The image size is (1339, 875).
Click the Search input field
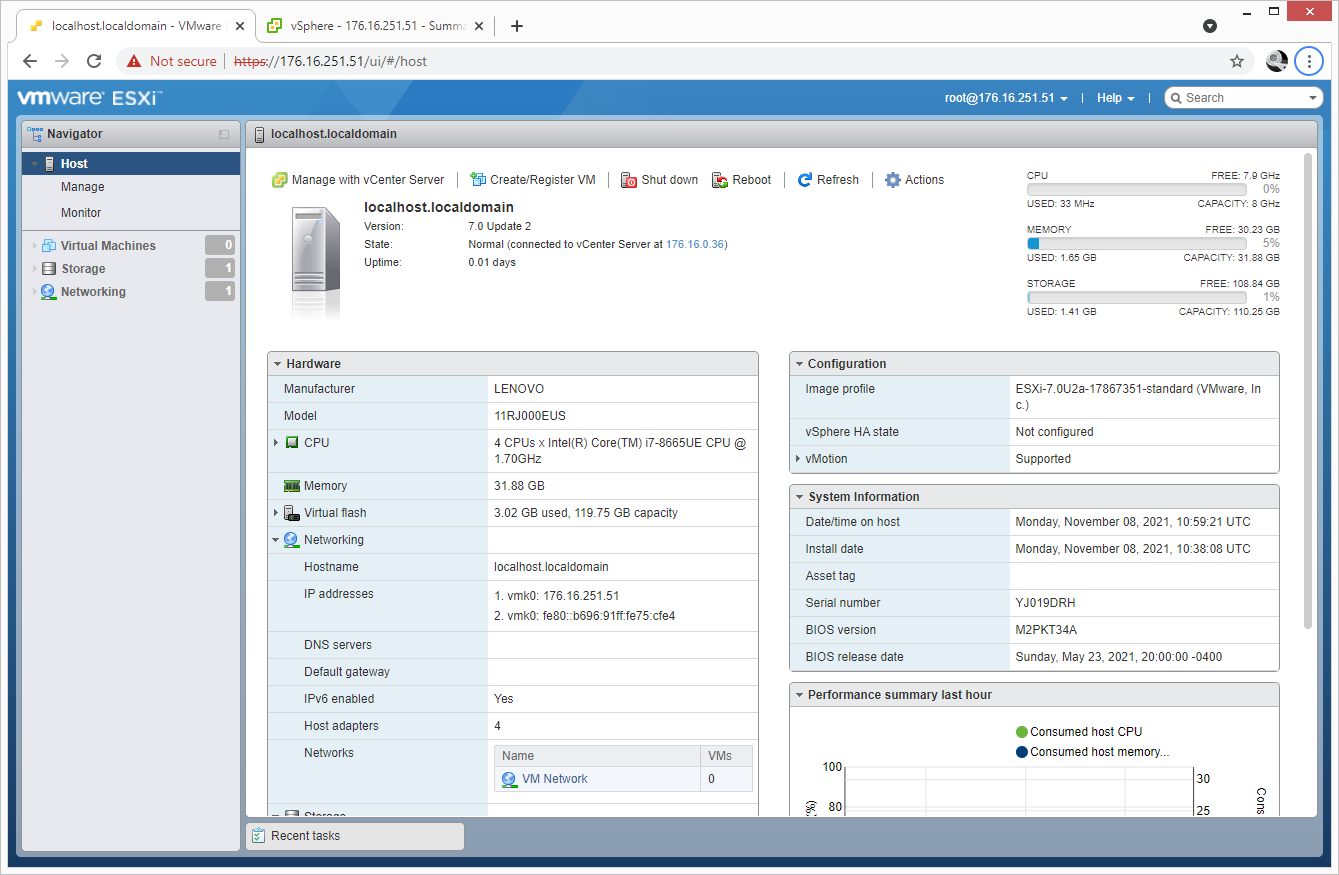pyautogui.click(x=1244, y=98)
